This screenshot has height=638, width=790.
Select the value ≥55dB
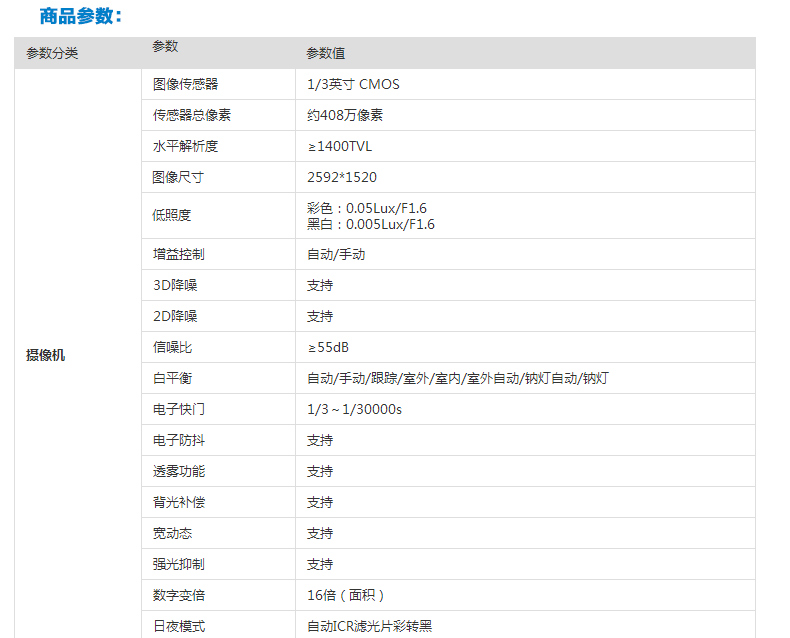click(x=328, y=347)
